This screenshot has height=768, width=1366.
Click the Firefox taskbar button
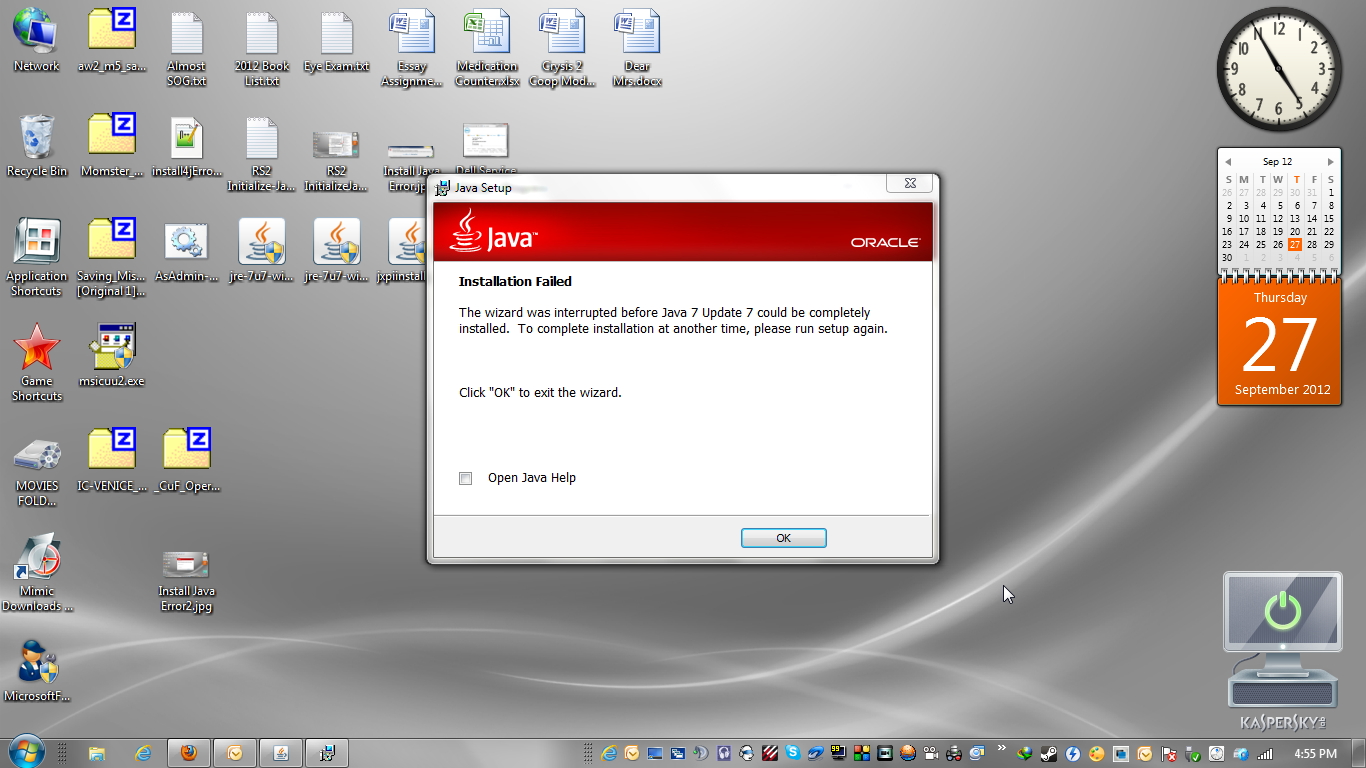[x=188, y=753]
